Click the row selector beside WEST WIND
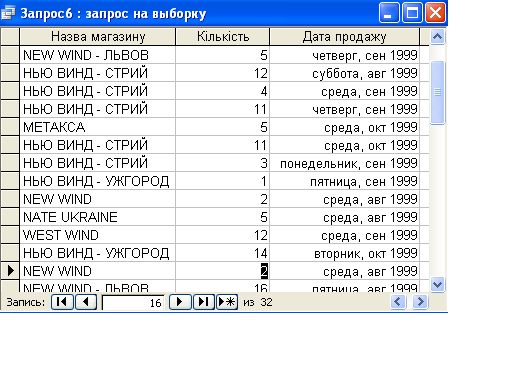Viewport: 512px width, 384px height. point(10,235)
